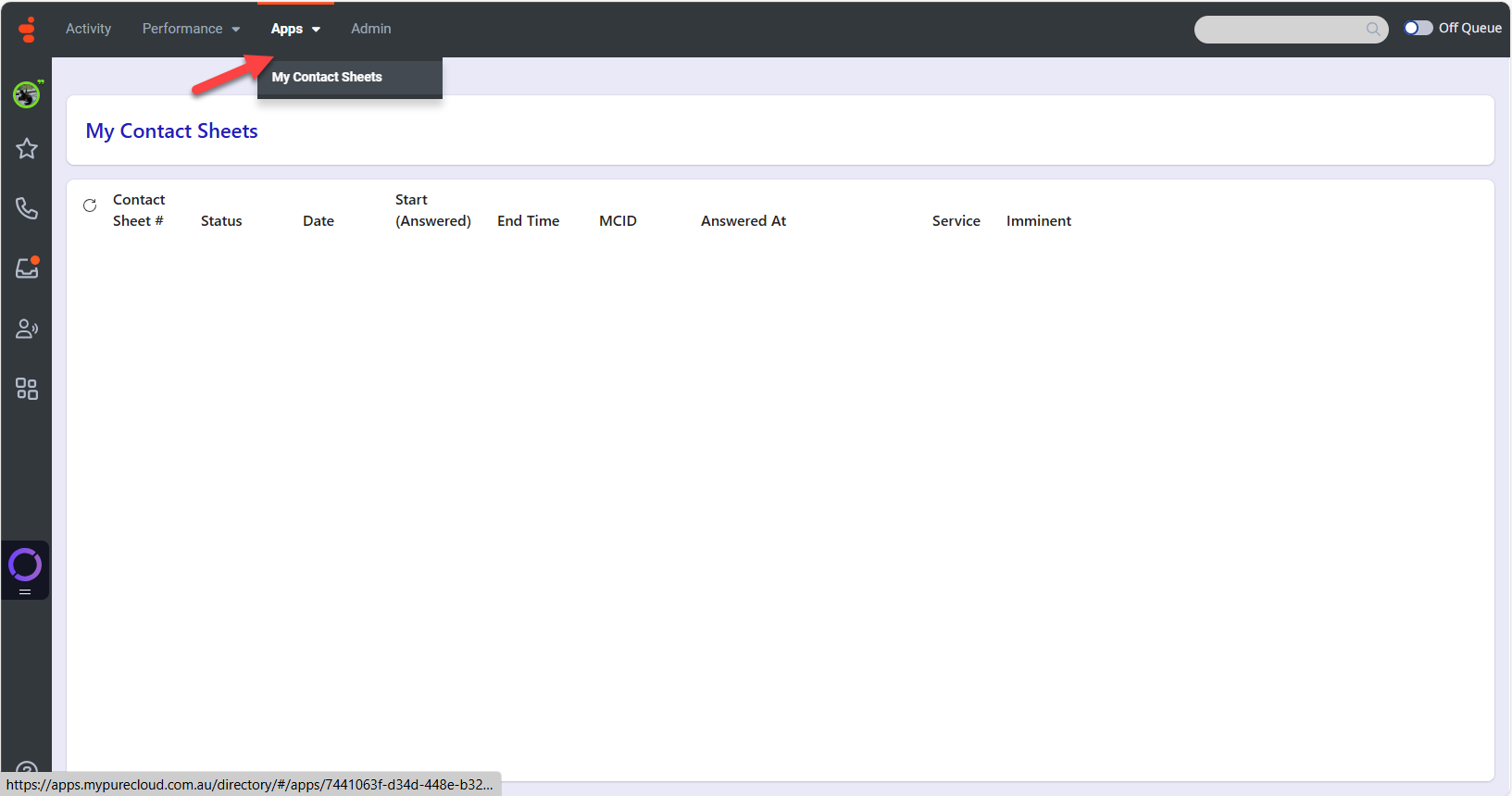Expand the Performance dropdown menu
This screenshot has width=1512, height=796.
point(191,29)
